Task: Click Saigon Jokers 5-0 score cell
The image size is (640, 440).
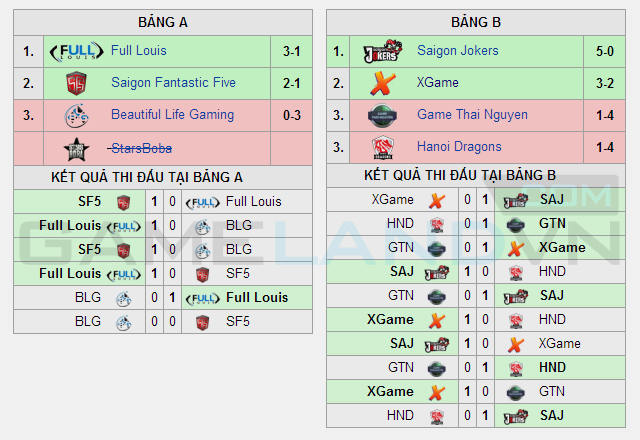Action: pos(604,51)
